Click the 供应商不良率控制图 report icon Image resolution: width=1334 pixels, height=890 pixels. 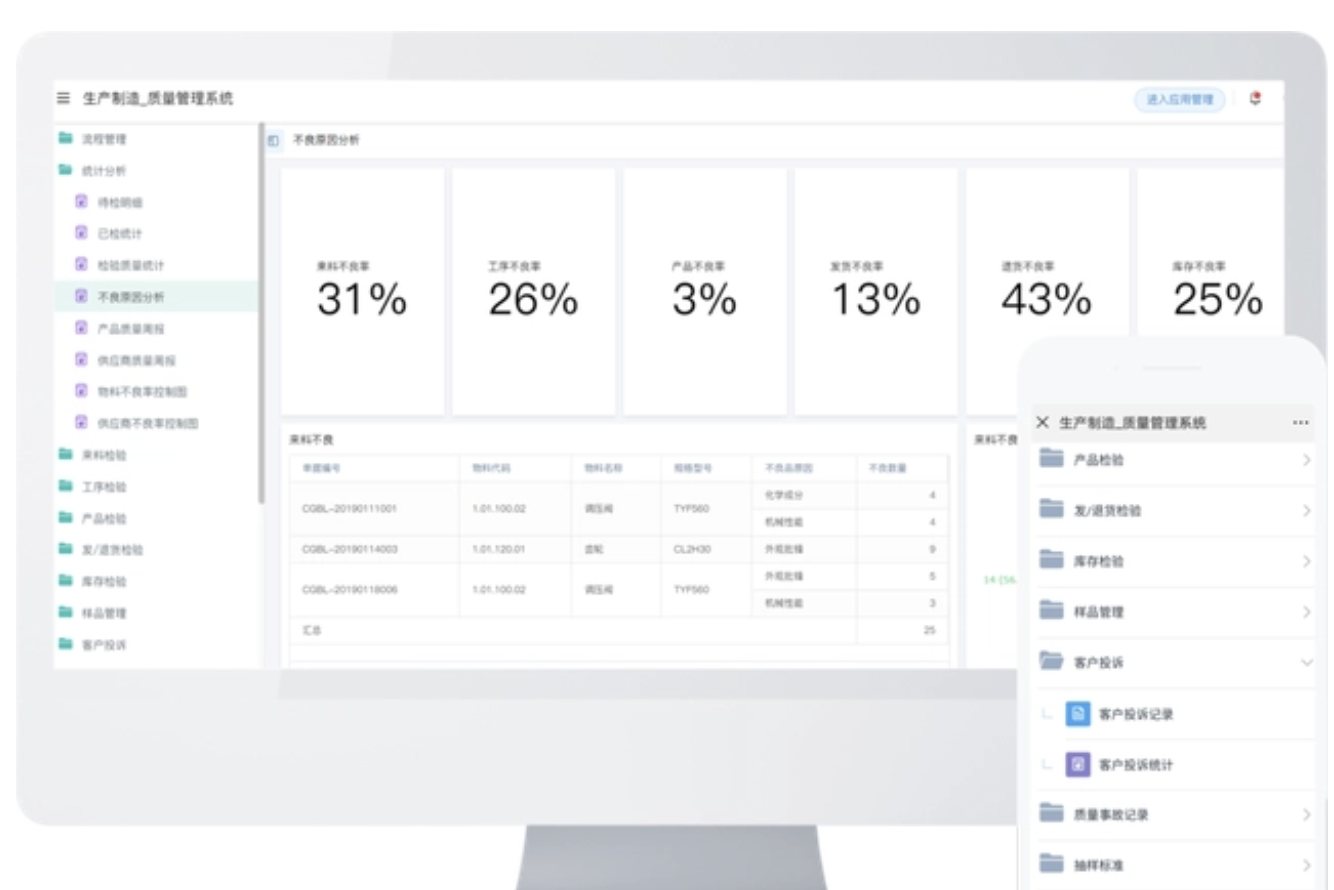point(82,422)
